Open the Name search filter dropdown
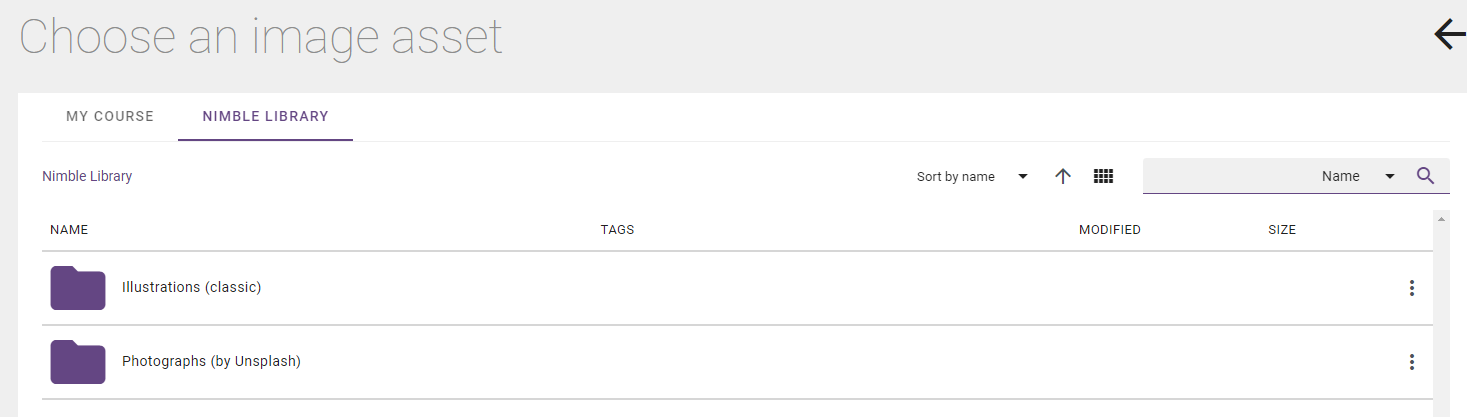 (1358, 176)
